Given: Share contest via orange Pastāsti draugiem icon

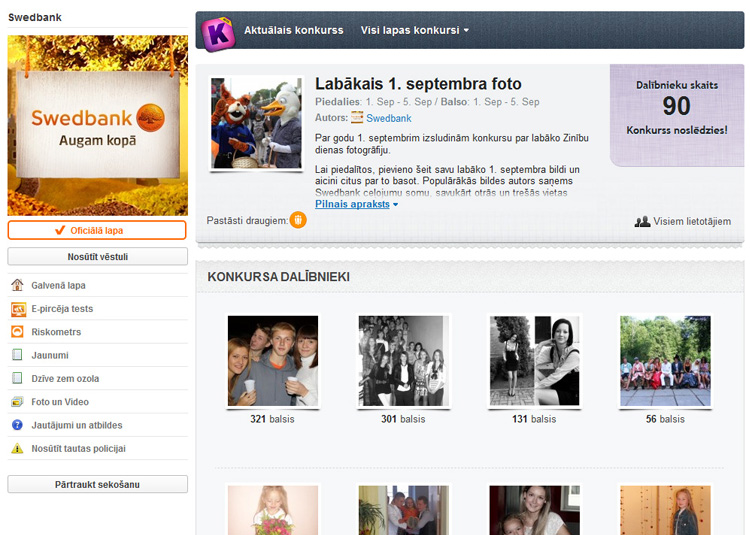Looking at the screenshot, I should pyautogui.click(x=298, y=220).
